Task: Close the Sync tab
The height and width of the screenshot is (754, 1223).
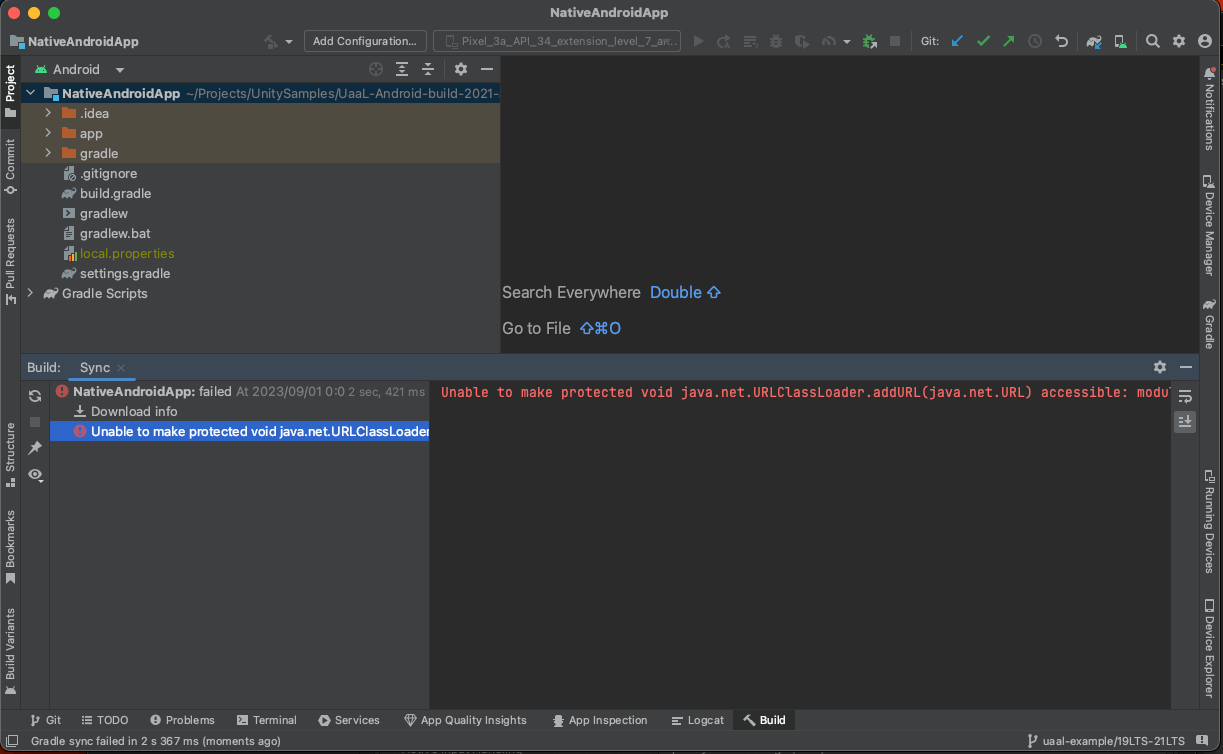Action: point(121,368)
